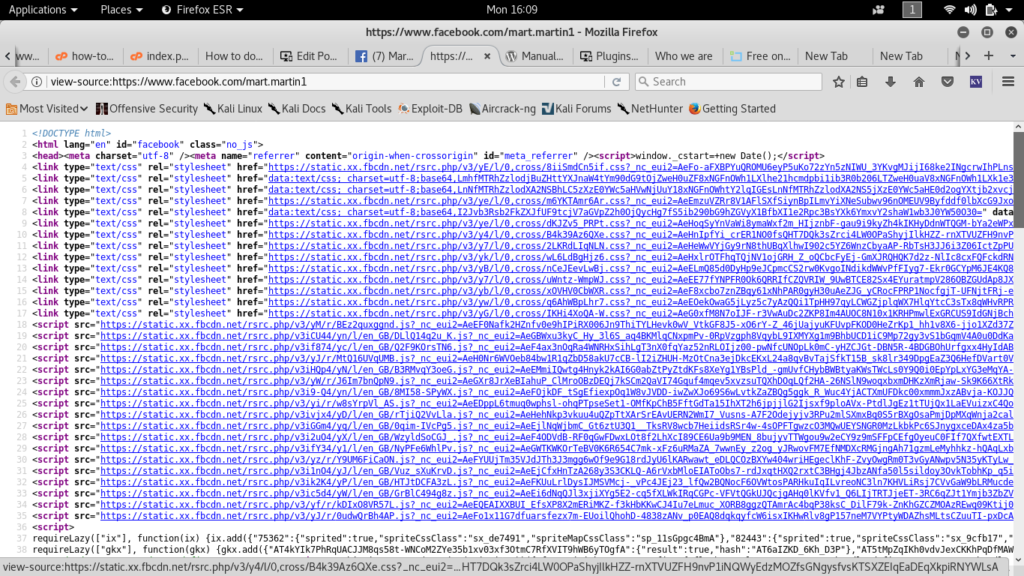This screenshot has height=576, width=1024.
Task: Switch to the Manual... tab
Action: tap(535, 56)
